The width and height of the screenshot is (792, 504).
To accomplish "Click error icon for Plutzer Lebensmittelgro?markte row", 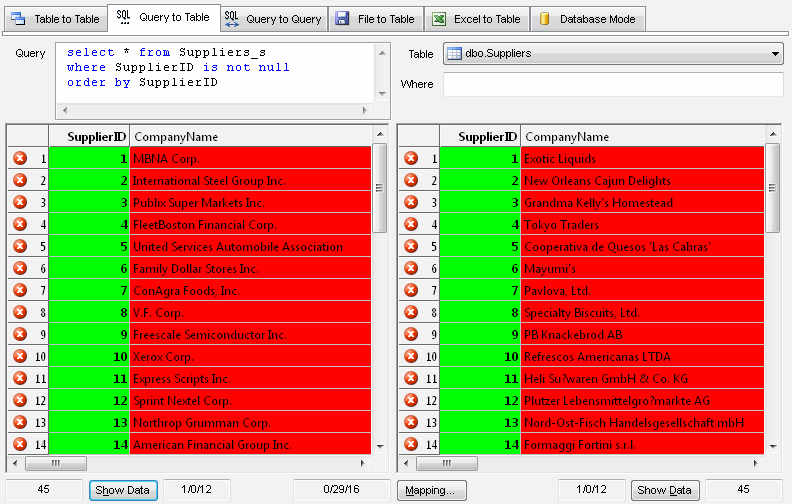I will pos(411,400).
